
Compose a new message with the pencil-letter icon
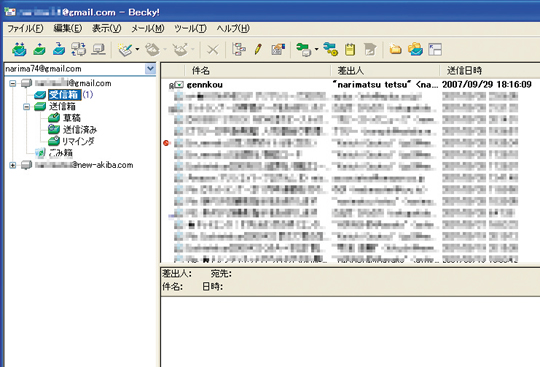[x=125, y=50]
